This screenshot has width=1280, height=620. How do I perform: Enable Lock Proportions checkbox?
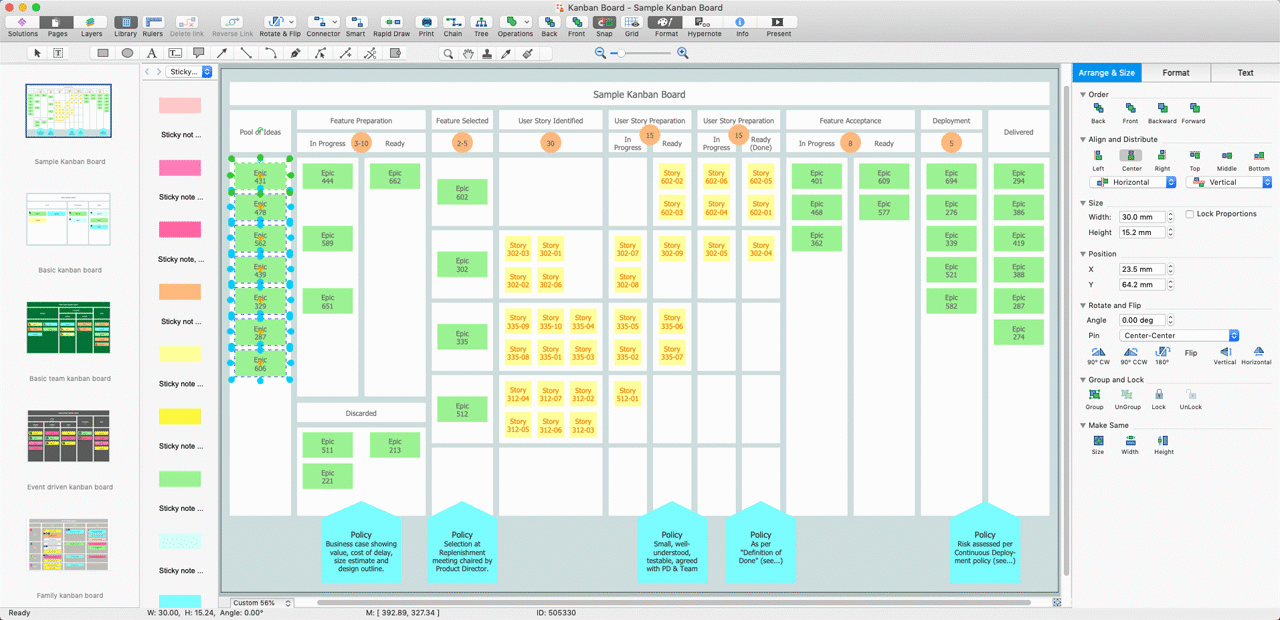tap(1189, 214)
